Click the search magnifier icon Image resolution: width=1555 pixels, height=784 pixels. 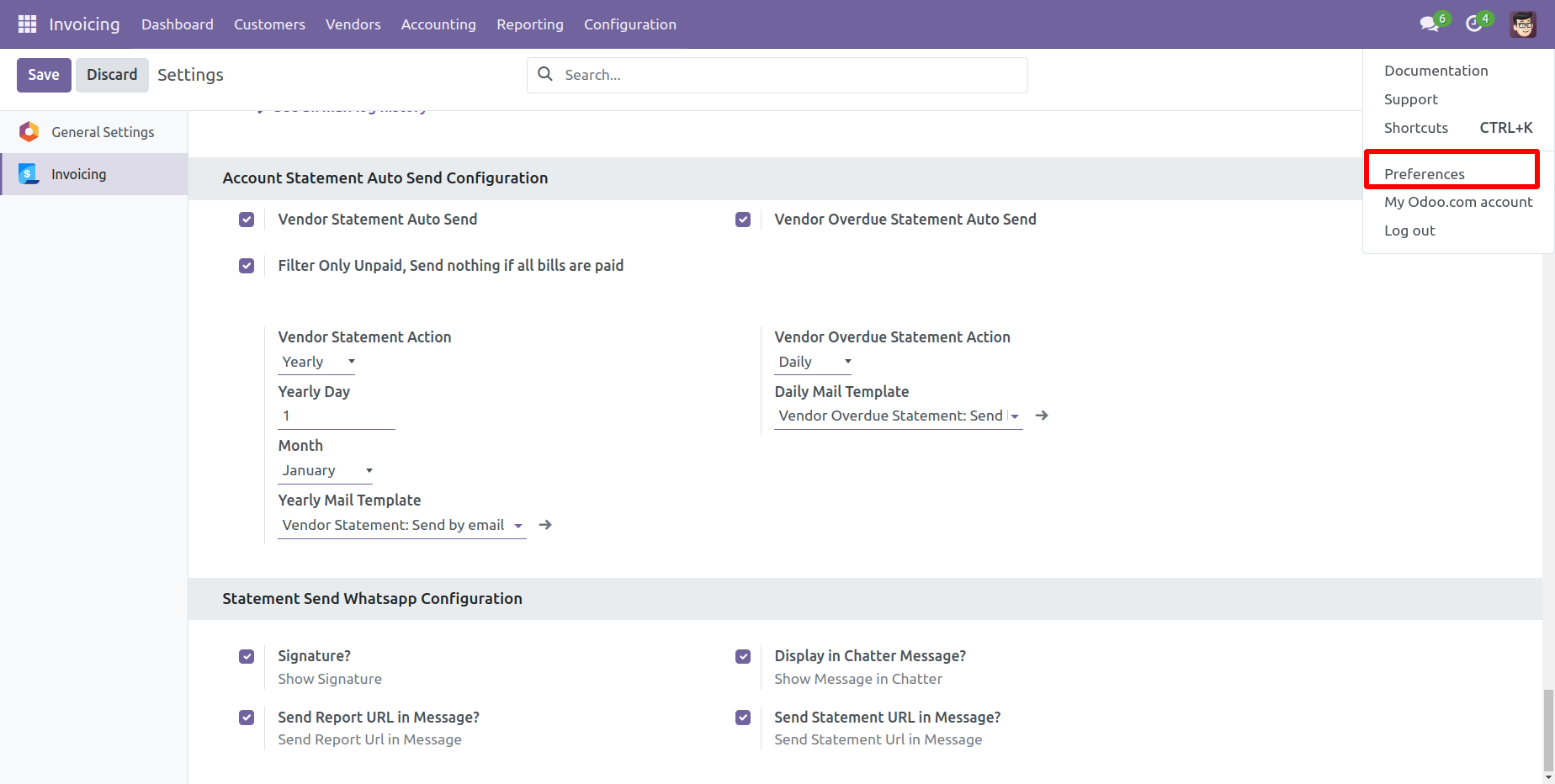click(x=545, y=74)
